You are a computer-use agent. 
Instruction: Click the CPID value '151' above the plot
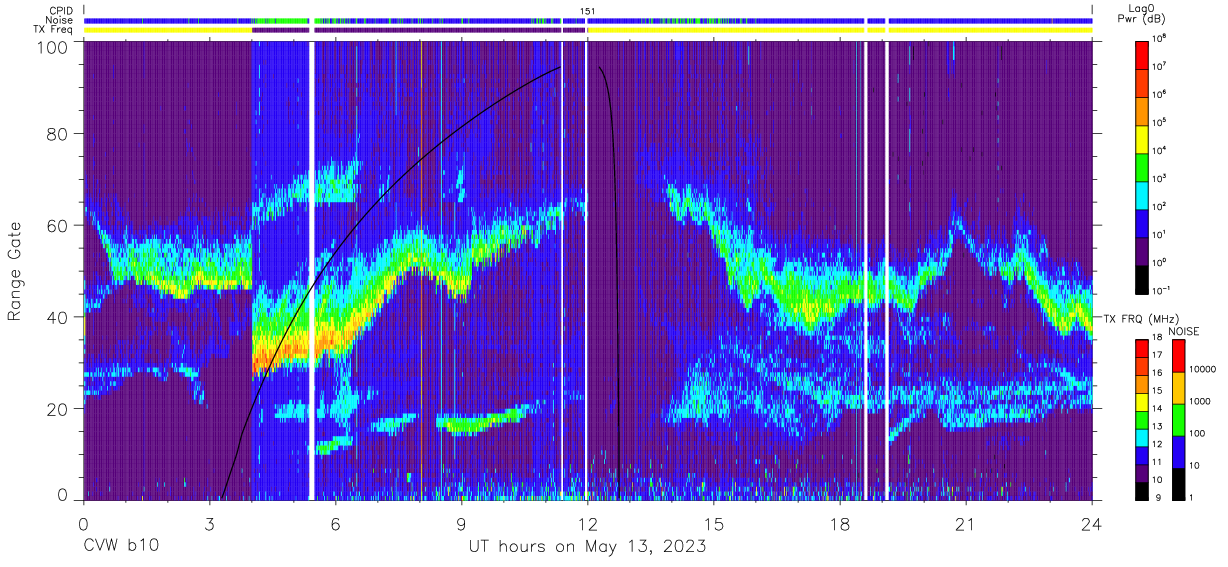pyautogui.click(x=588, y=10)
